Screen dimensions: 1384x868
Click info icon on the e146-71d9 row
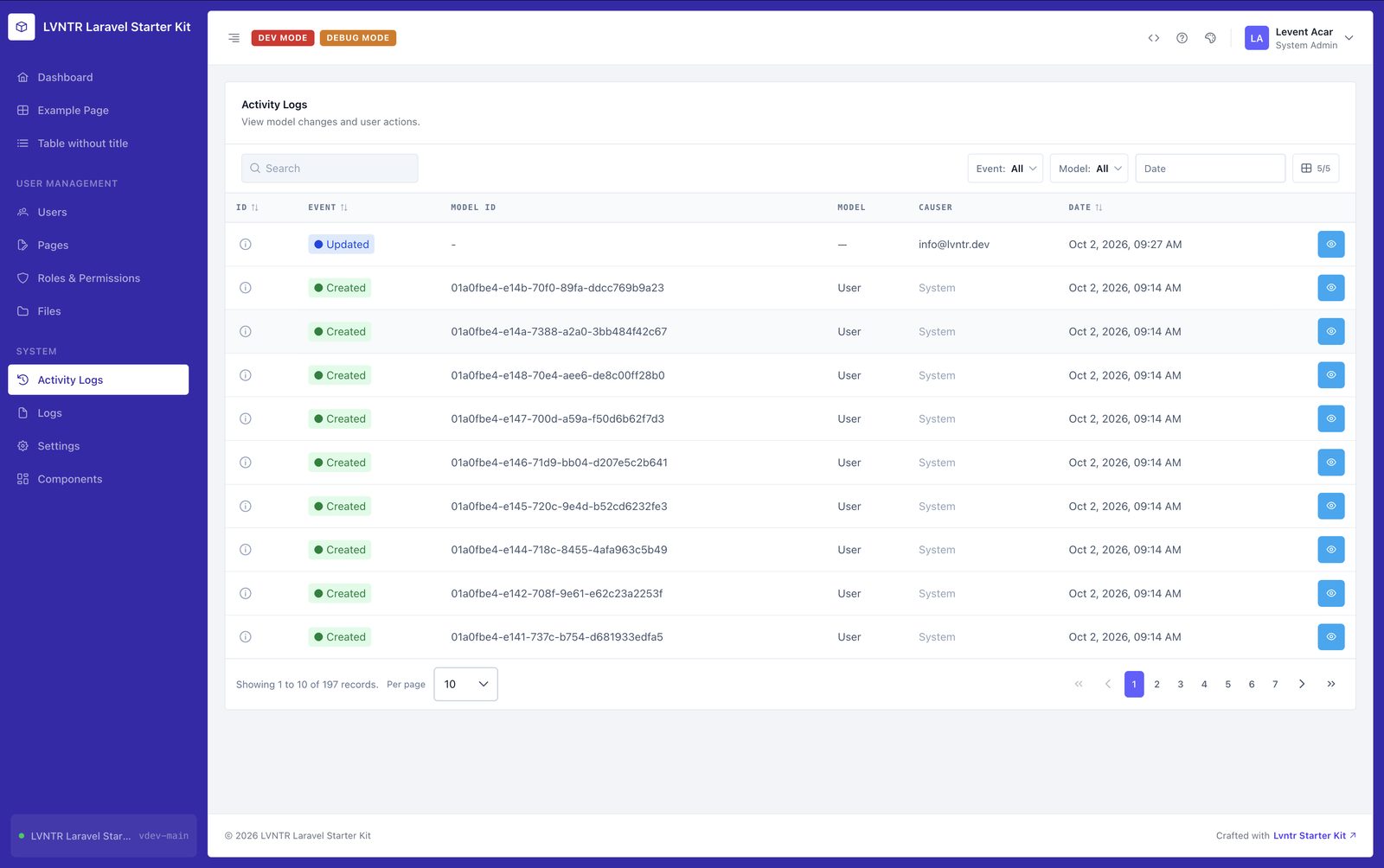246,463
